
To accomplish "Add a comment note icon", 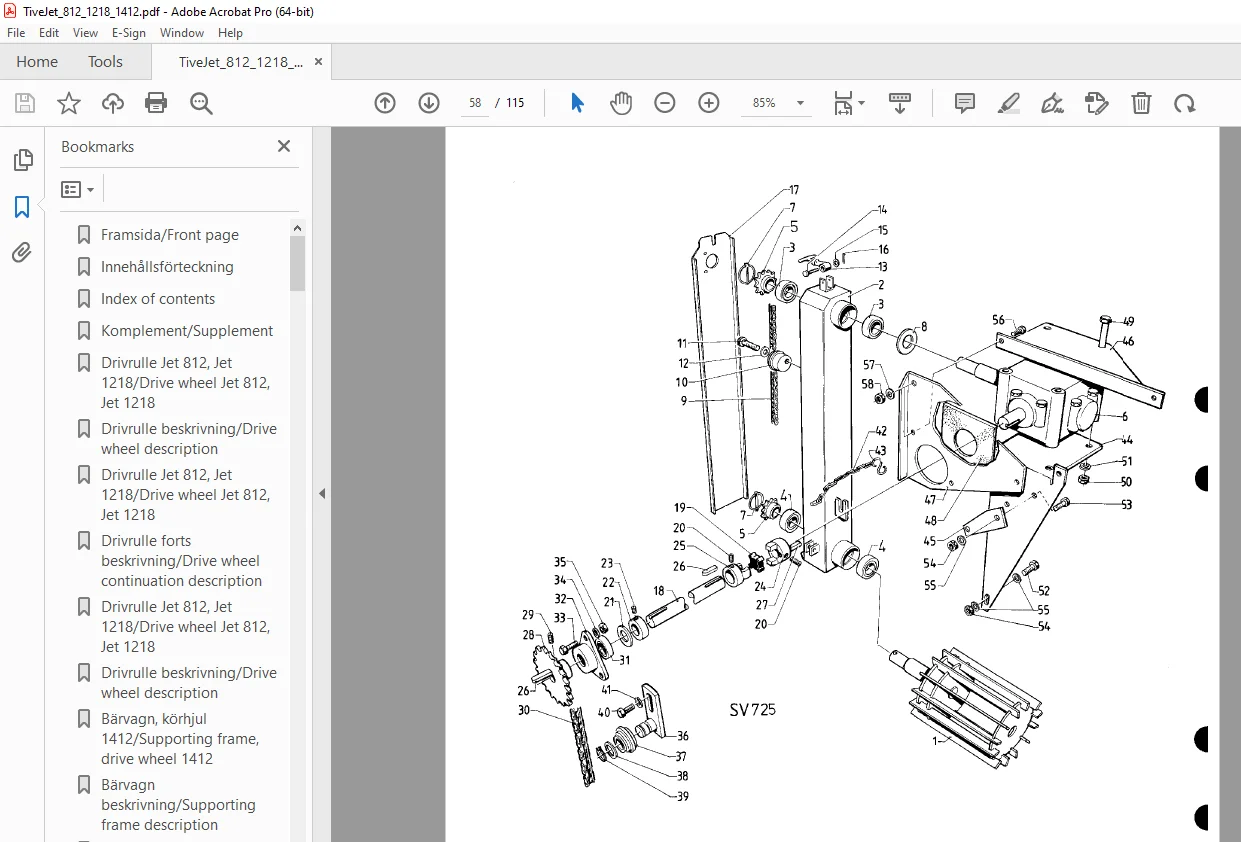I will point(965,103).
